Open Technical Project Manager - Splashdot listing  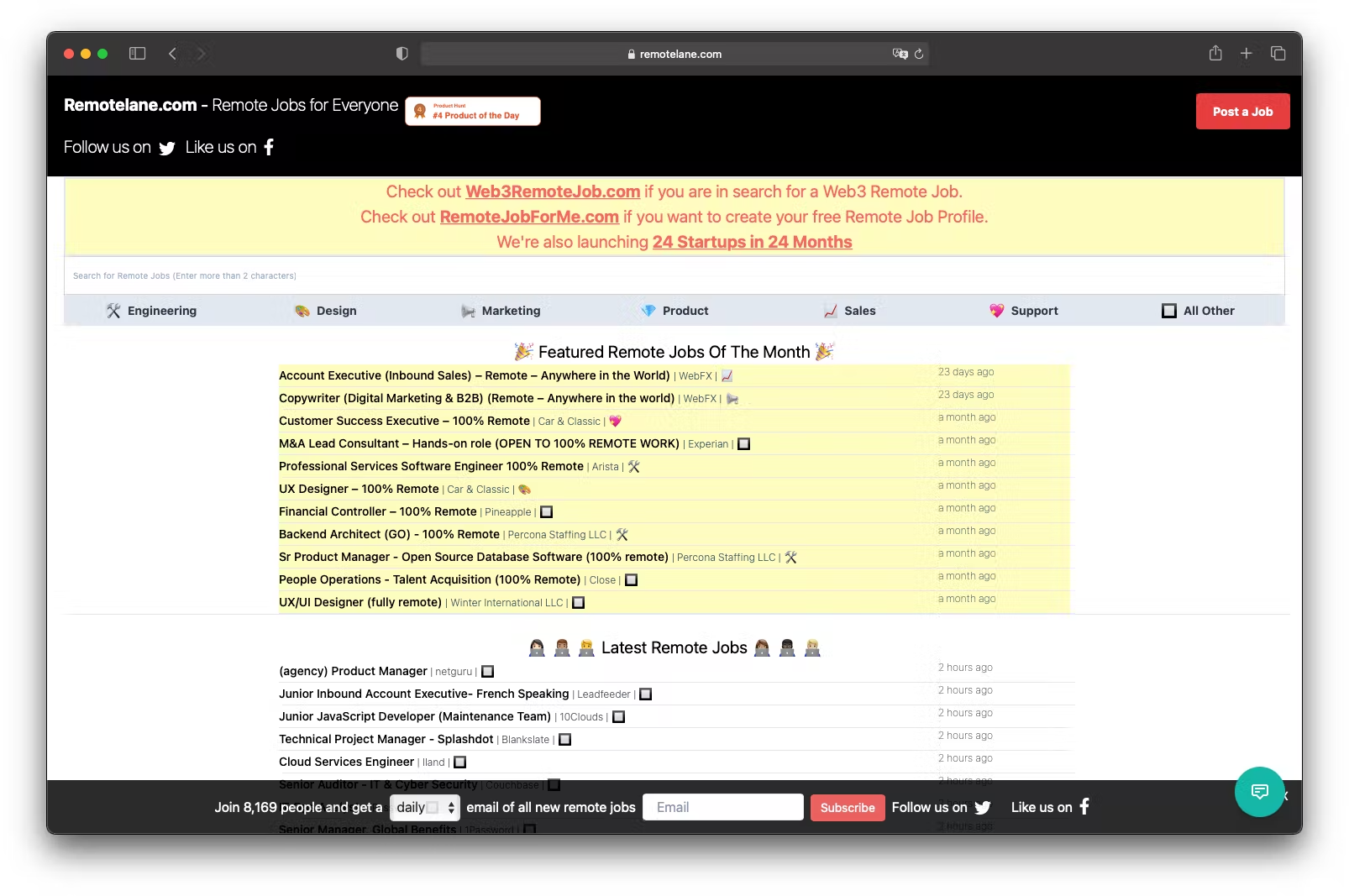point(386,739)
